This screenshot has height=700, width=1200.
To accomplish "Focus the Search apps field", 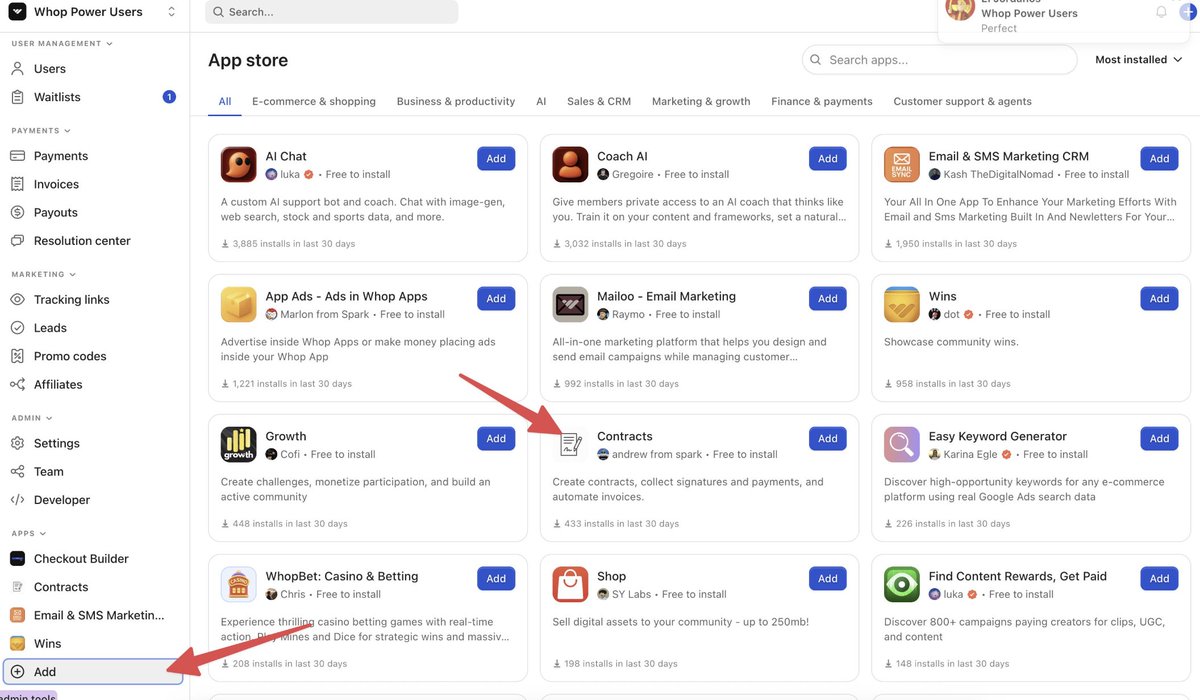I will click(x=939, y=60).
